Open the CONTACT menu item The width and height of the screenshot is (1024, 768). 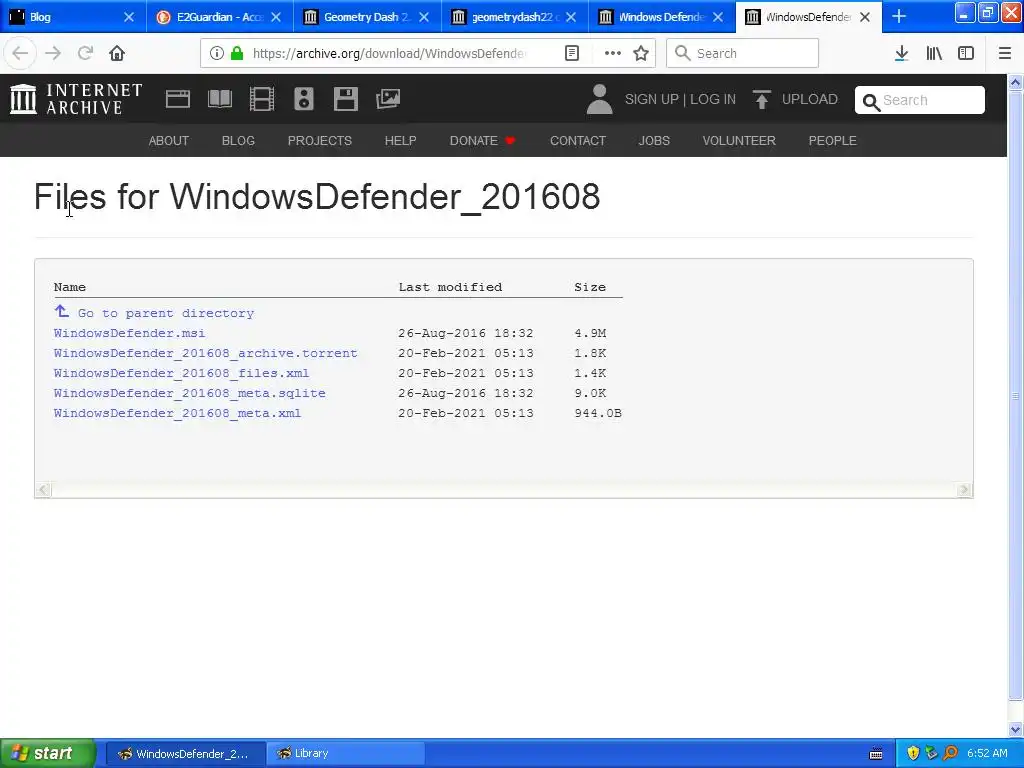pyautogui.click(x=578, y=140)
